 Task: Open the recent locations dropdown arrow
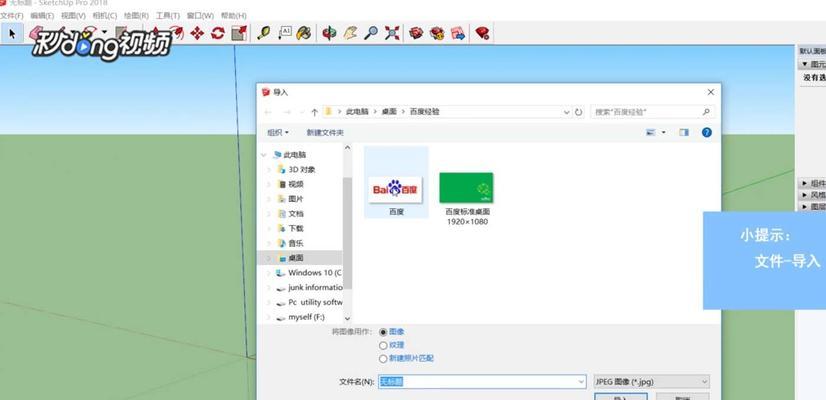point(301,112)
